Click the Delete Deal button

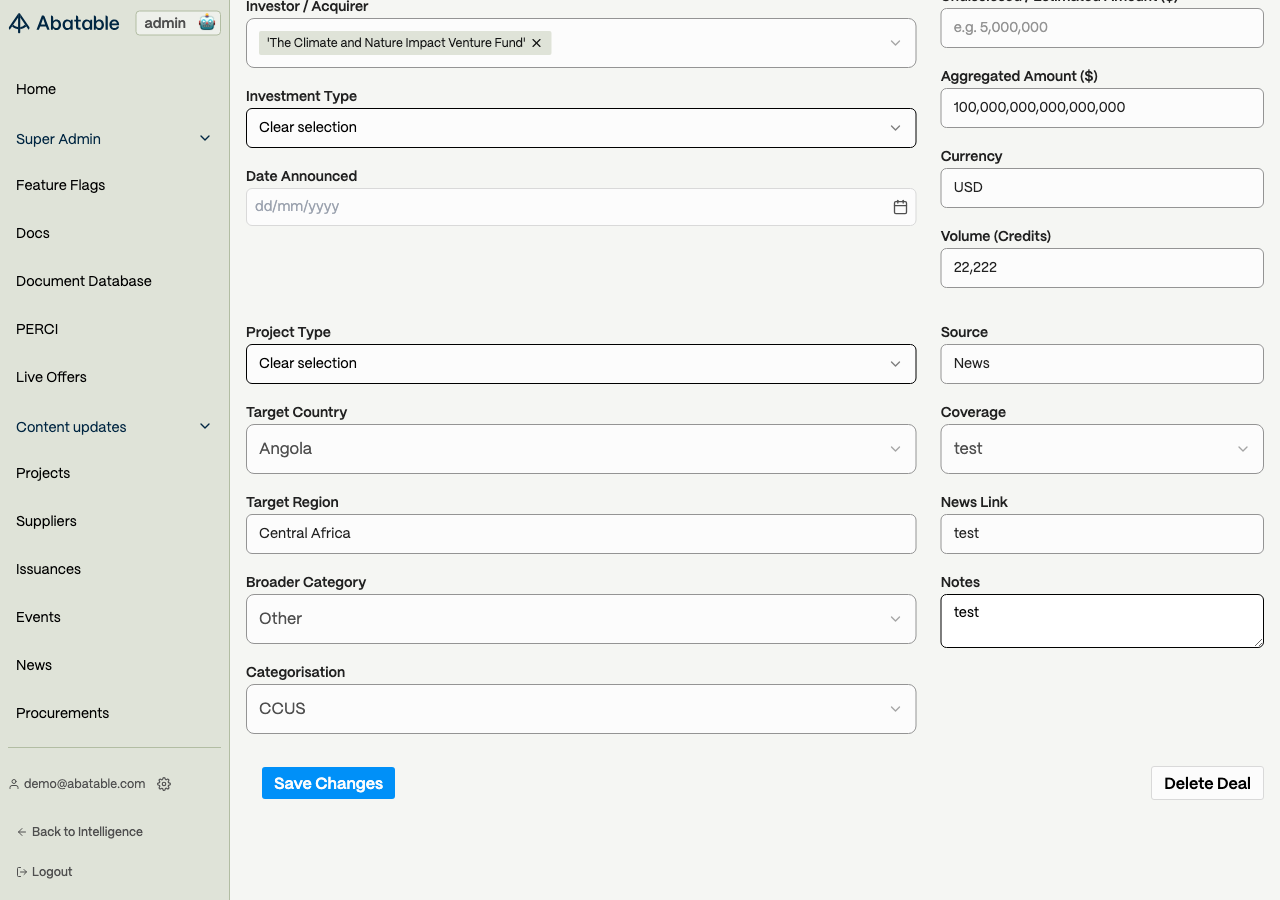(x=1207, y=783)
